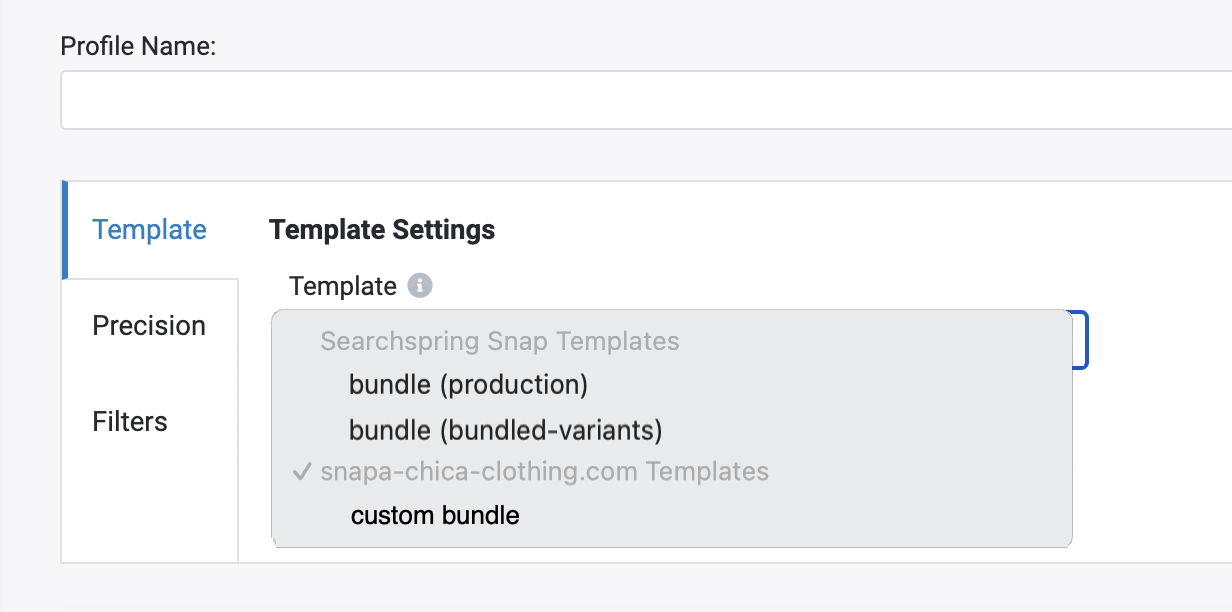Switch to the Template tab
This screenshot has width=1232, height=612.
150,230
